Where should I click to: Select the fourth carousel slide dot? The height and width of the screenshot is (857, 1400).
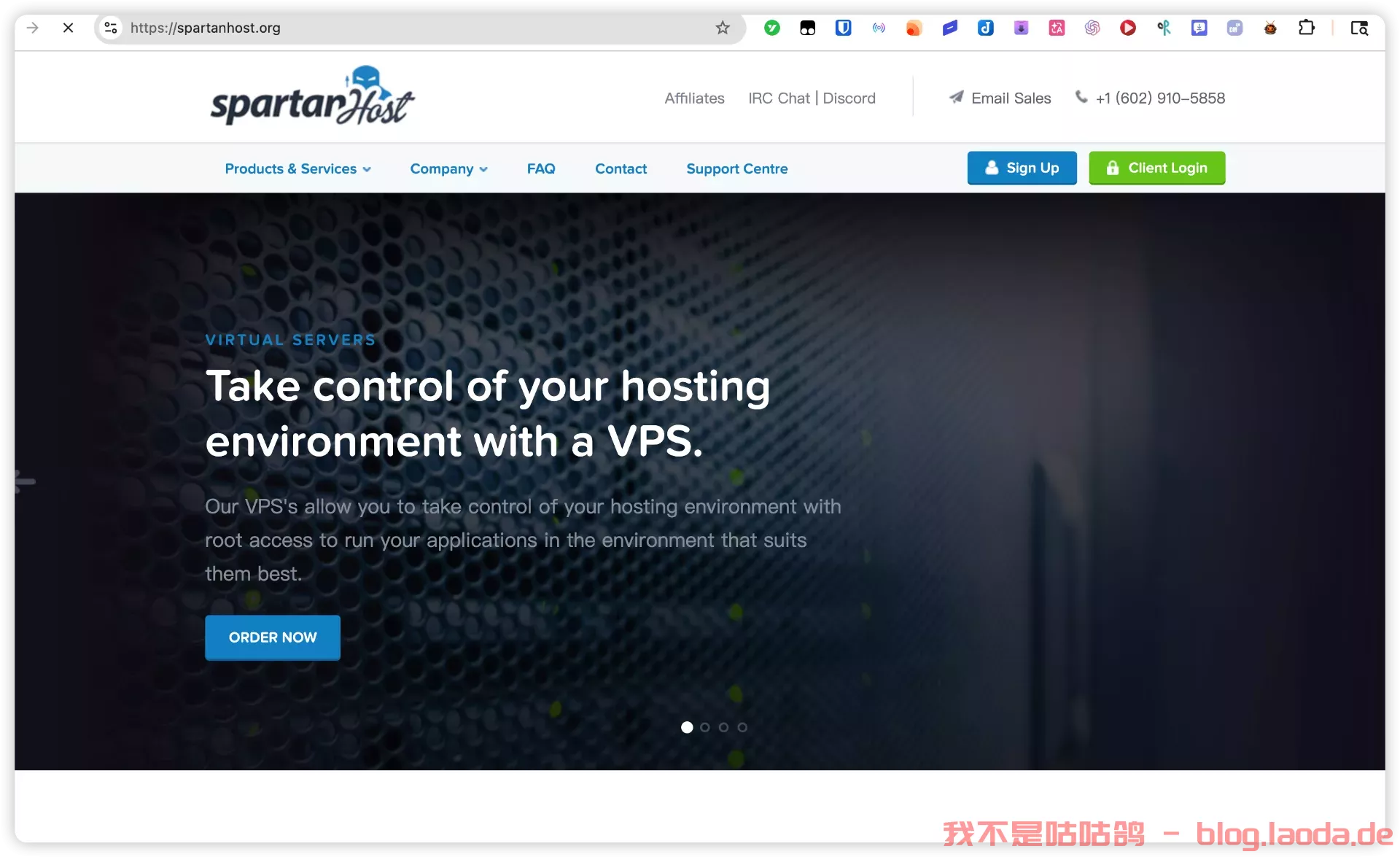point(742,727)
